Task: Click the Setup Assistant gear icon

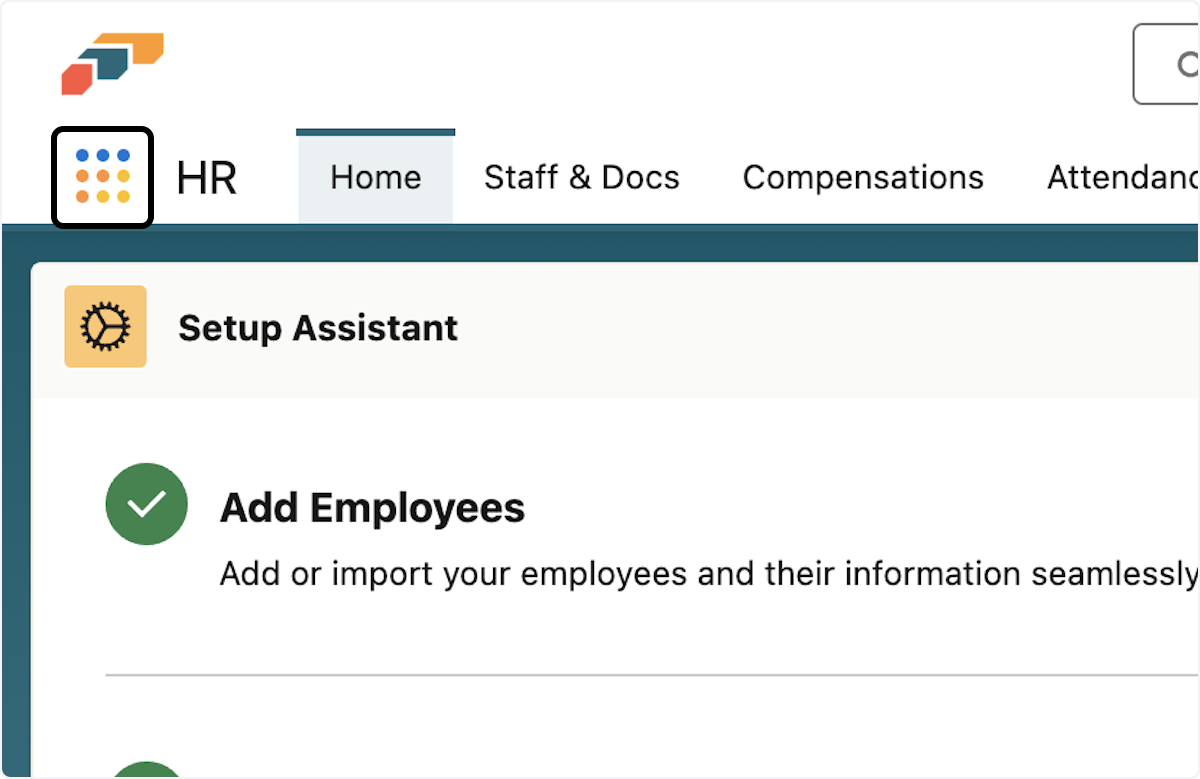Action: tap(105, 326)
